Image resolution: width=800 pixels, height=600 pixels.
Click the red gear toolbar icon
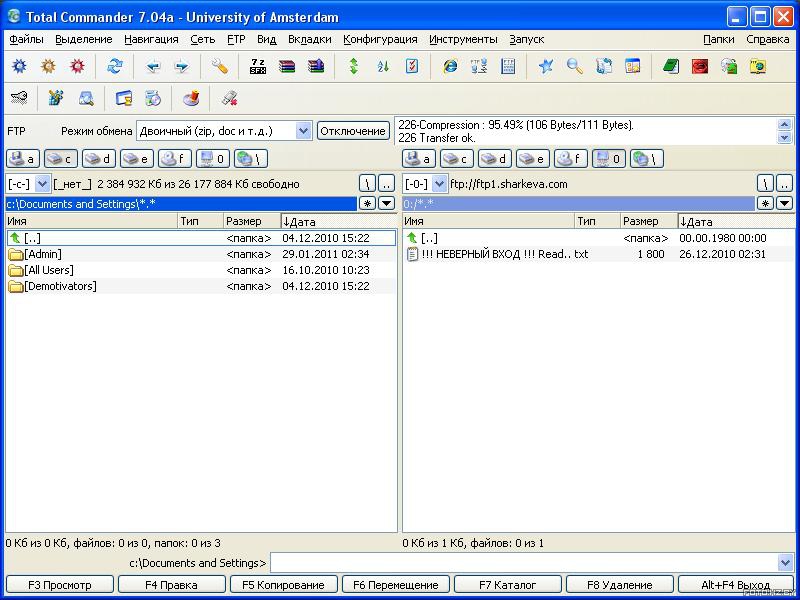[77, 66]
